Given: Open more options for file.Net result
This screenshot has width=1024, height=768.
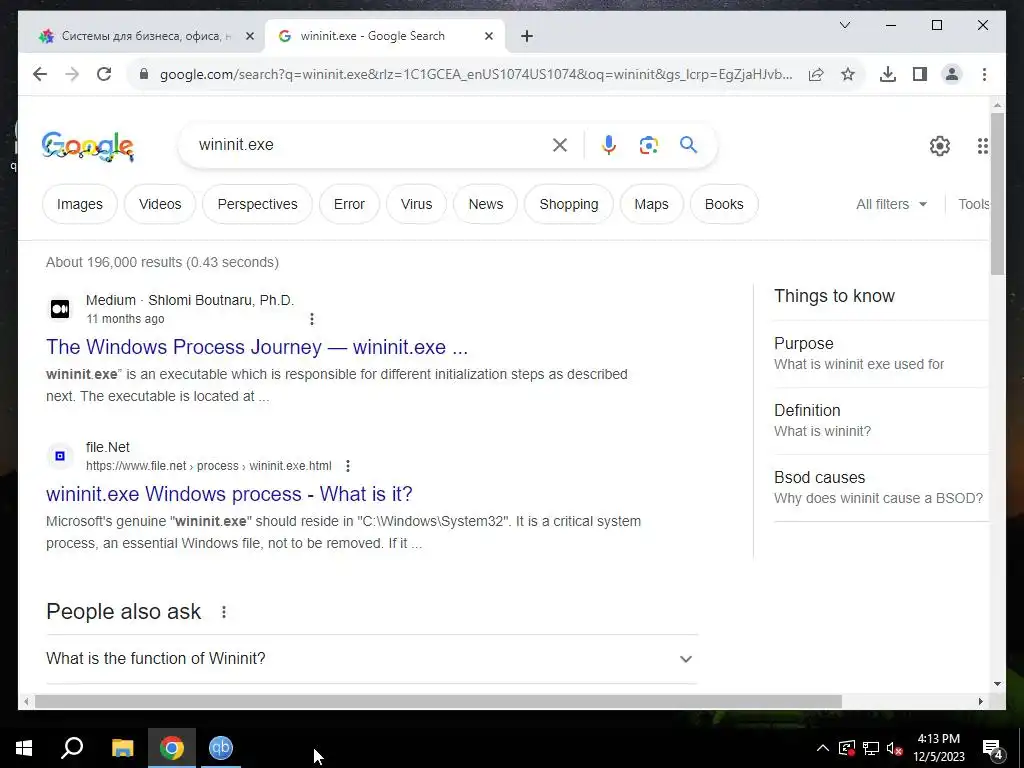Looking at the screenshot, I should (x=348, y=466).
